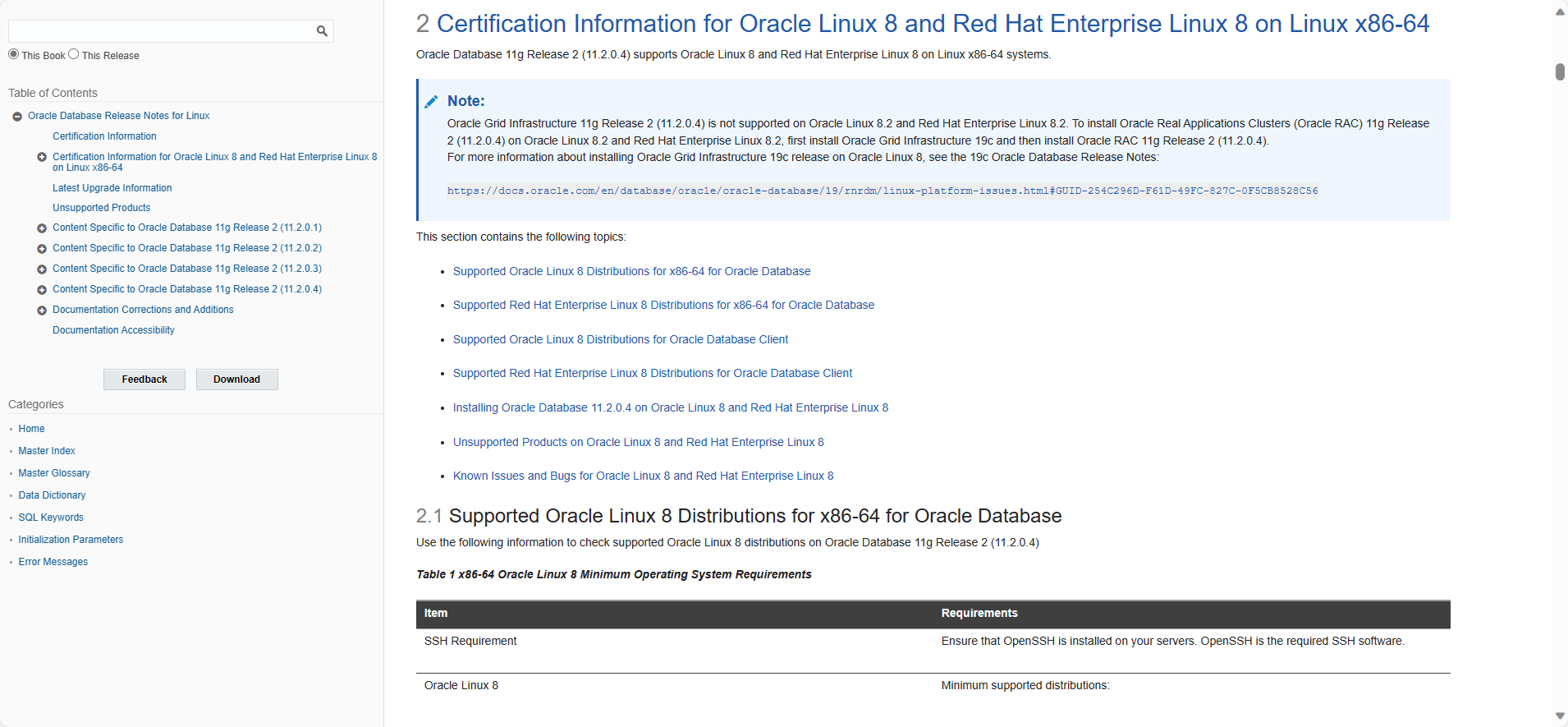
Task: Click the Item table column header
Action: pos(436,613)
